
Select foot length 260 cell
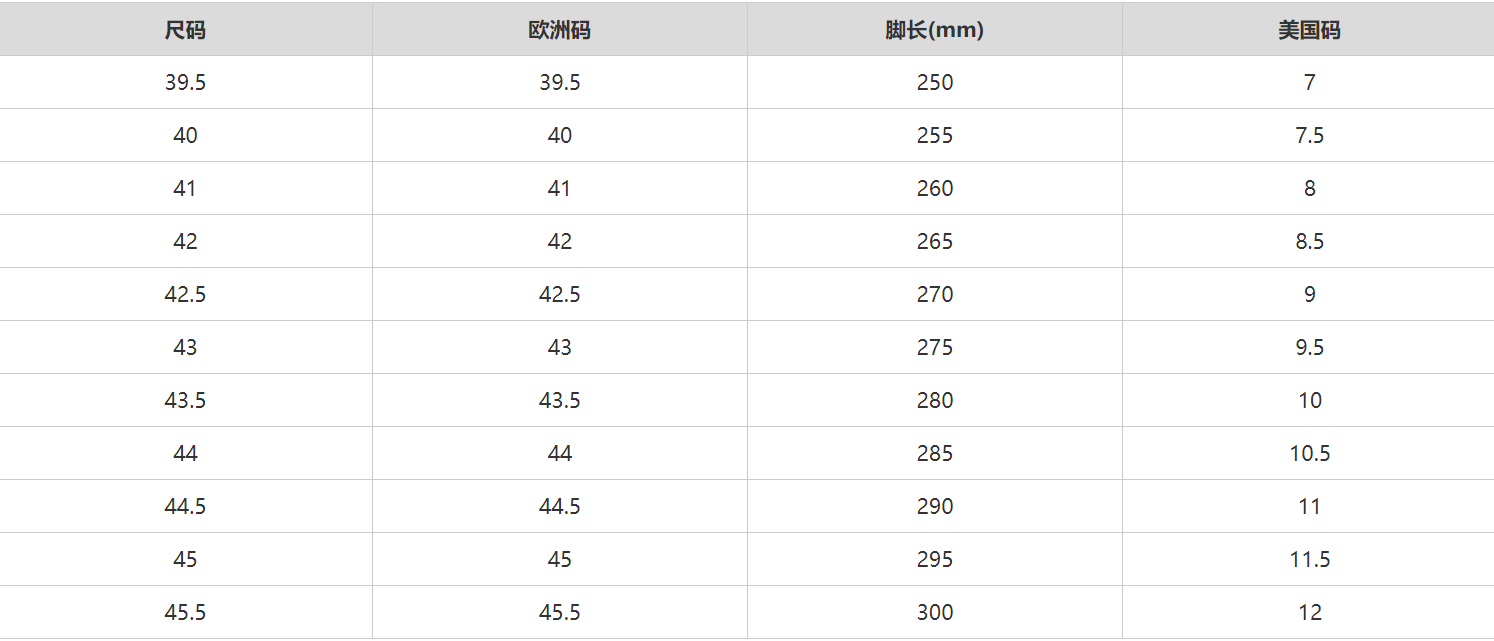tap(934, 188)
